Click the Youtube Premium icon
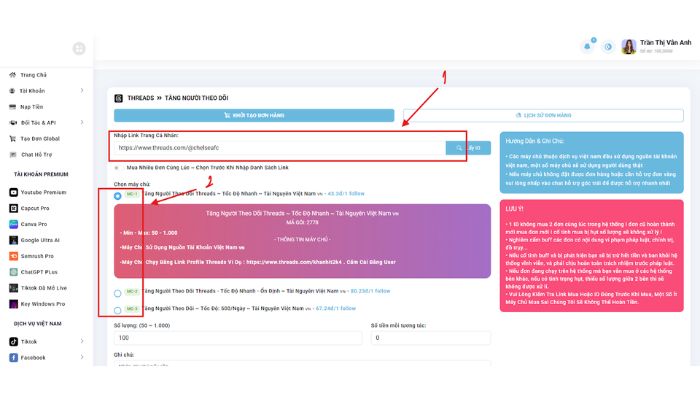The height and width of the screenshot is (400, 700). click(13, 192)
